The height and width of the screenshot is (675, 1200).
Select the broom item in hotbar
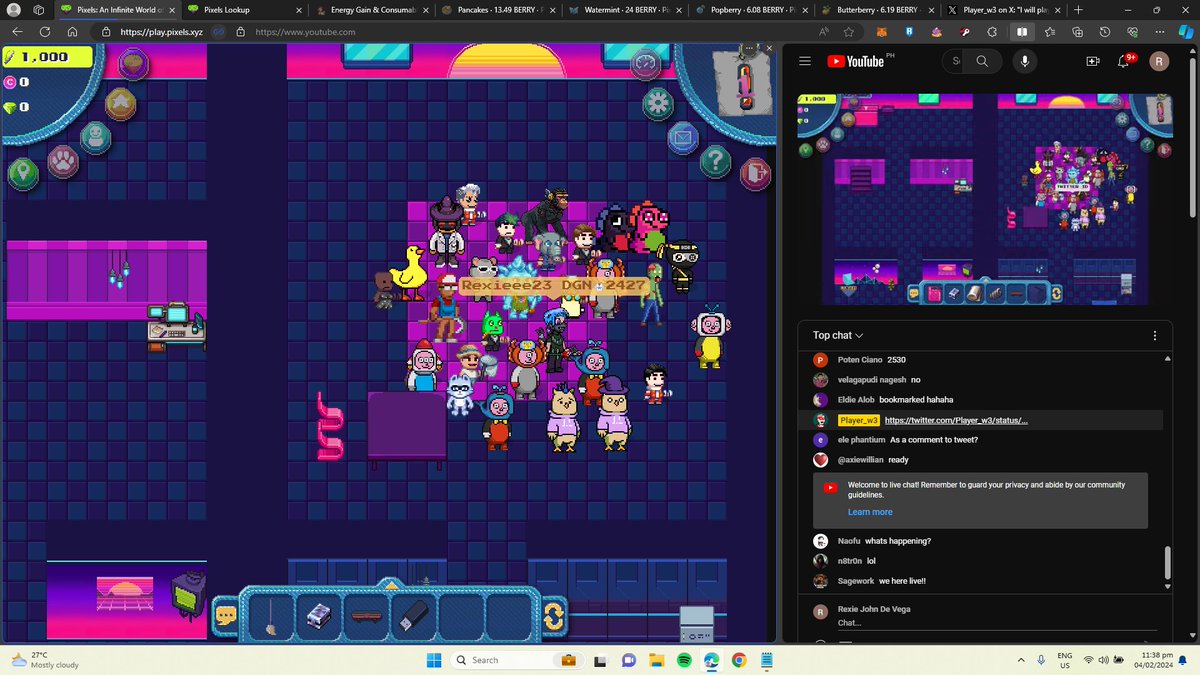click(x=270, y=617)
